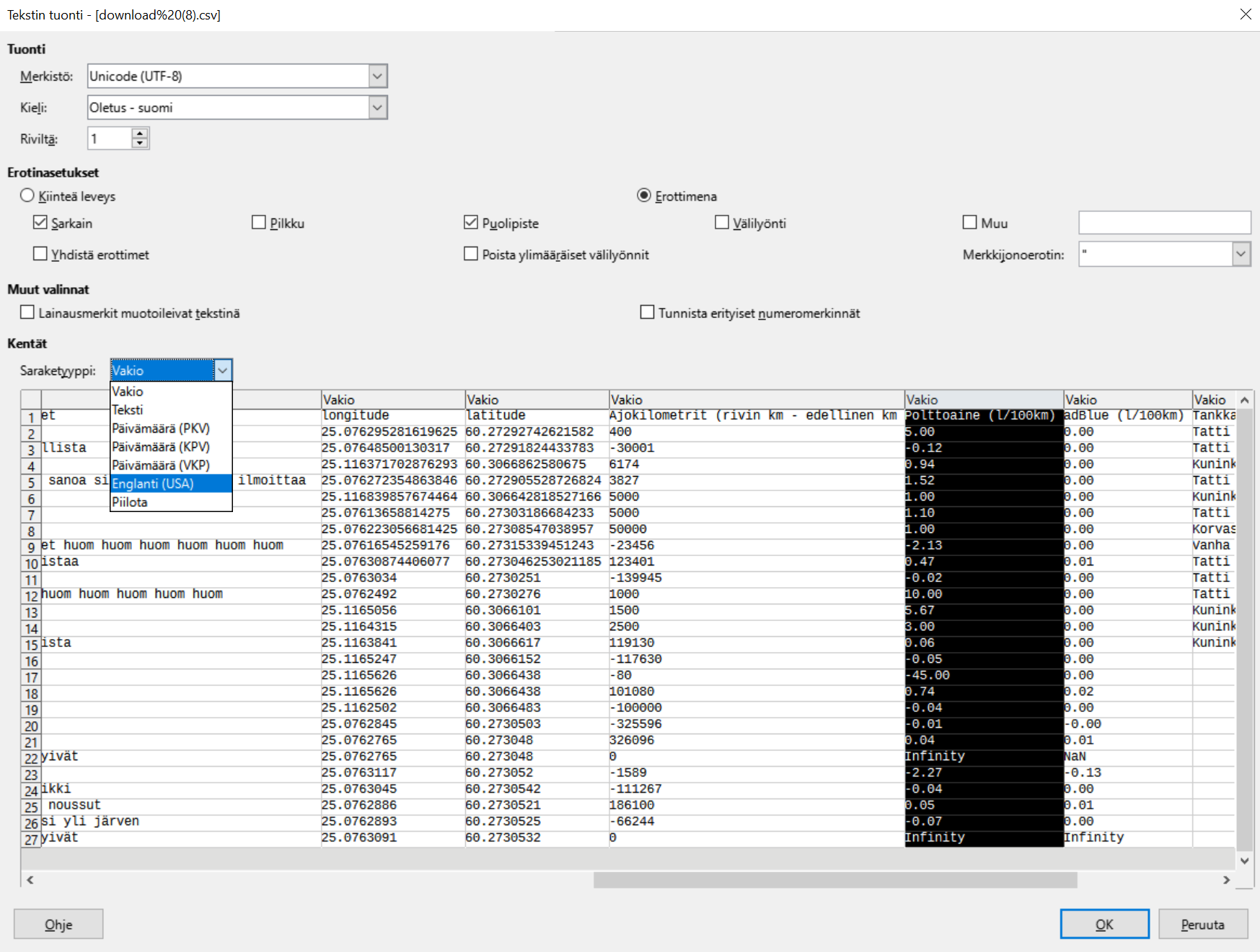Click the cell 'Korvas' in Tankka column
This screenshot has width=1260, height=952.
click(1214, 529)
